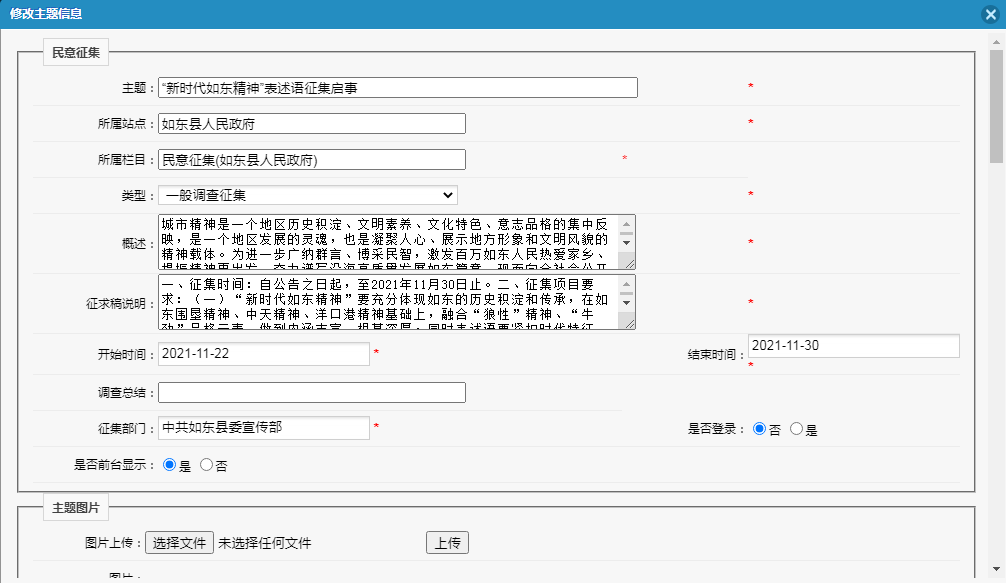Click the empty 调查总结 field

(x=312, y=393)
